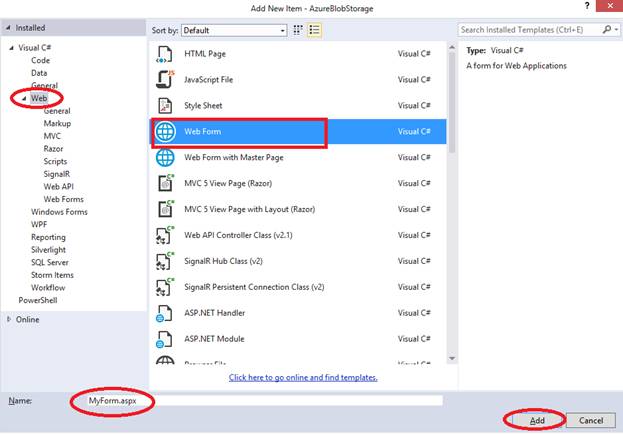This screenshot has width=623, height=434.
Task: Click the Add button
Action: point(537,420)
